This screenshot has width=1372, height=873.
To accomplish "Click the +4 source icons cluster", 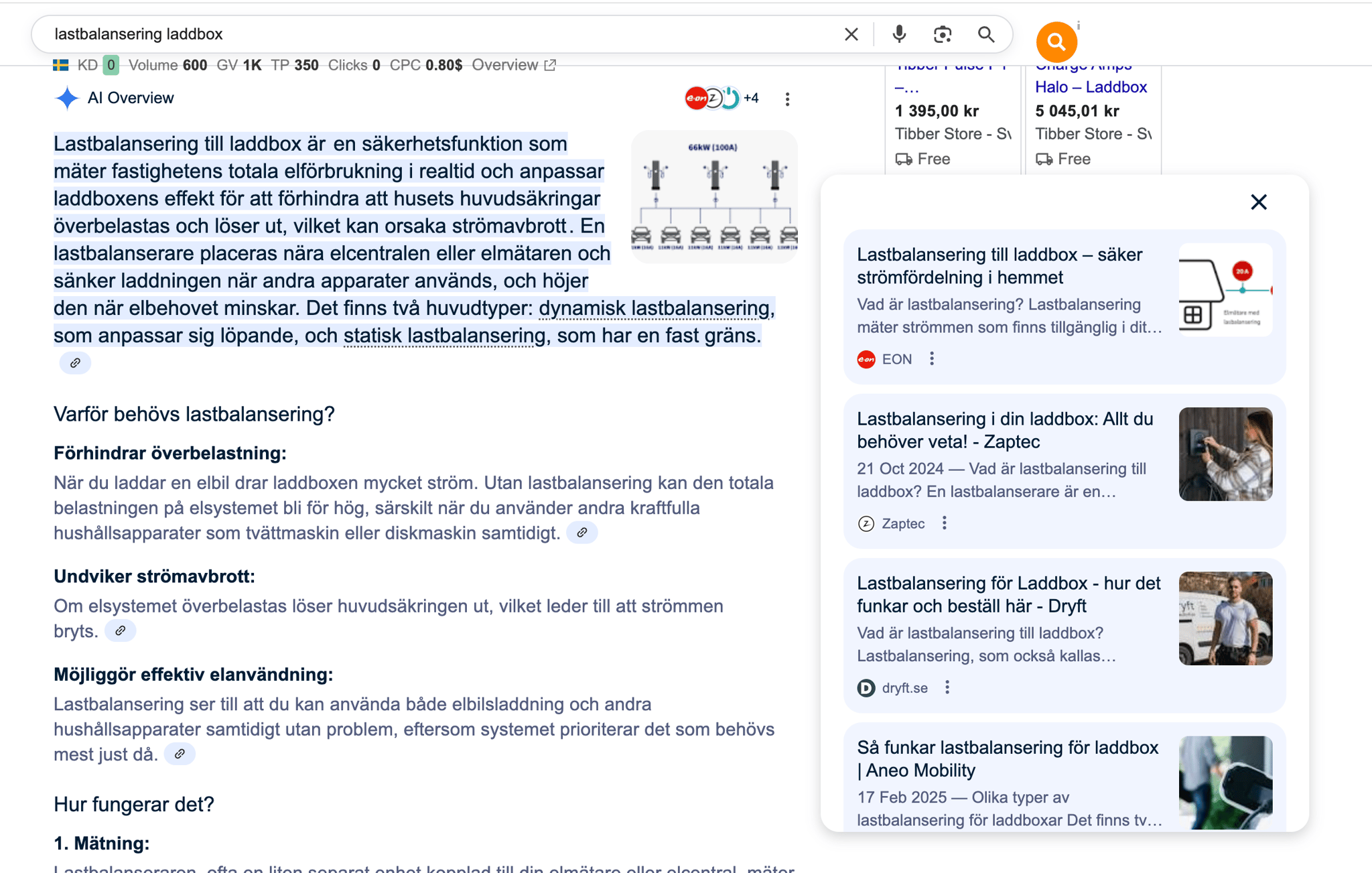I will coord(722,98).
